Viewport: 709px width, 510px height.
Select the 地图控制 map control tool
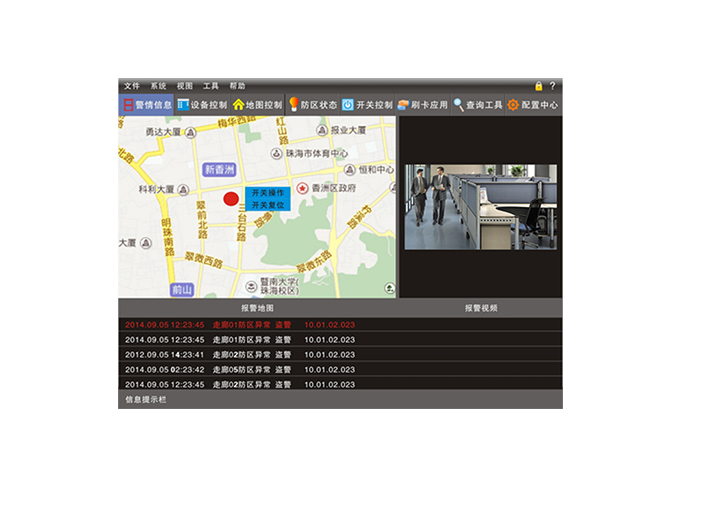click(x=257, y=104)
